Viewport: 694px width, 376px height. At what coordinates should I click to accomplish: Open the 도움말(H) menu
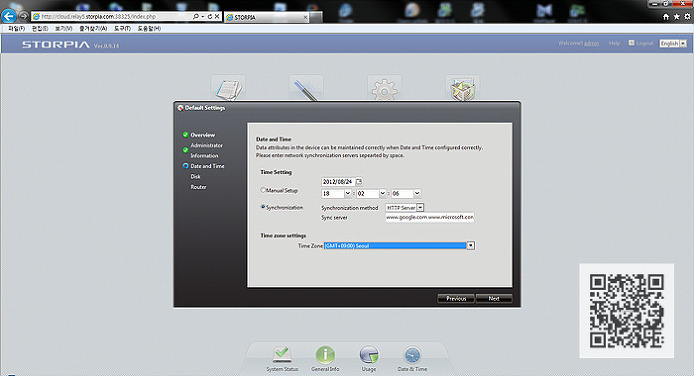[149, 28]
